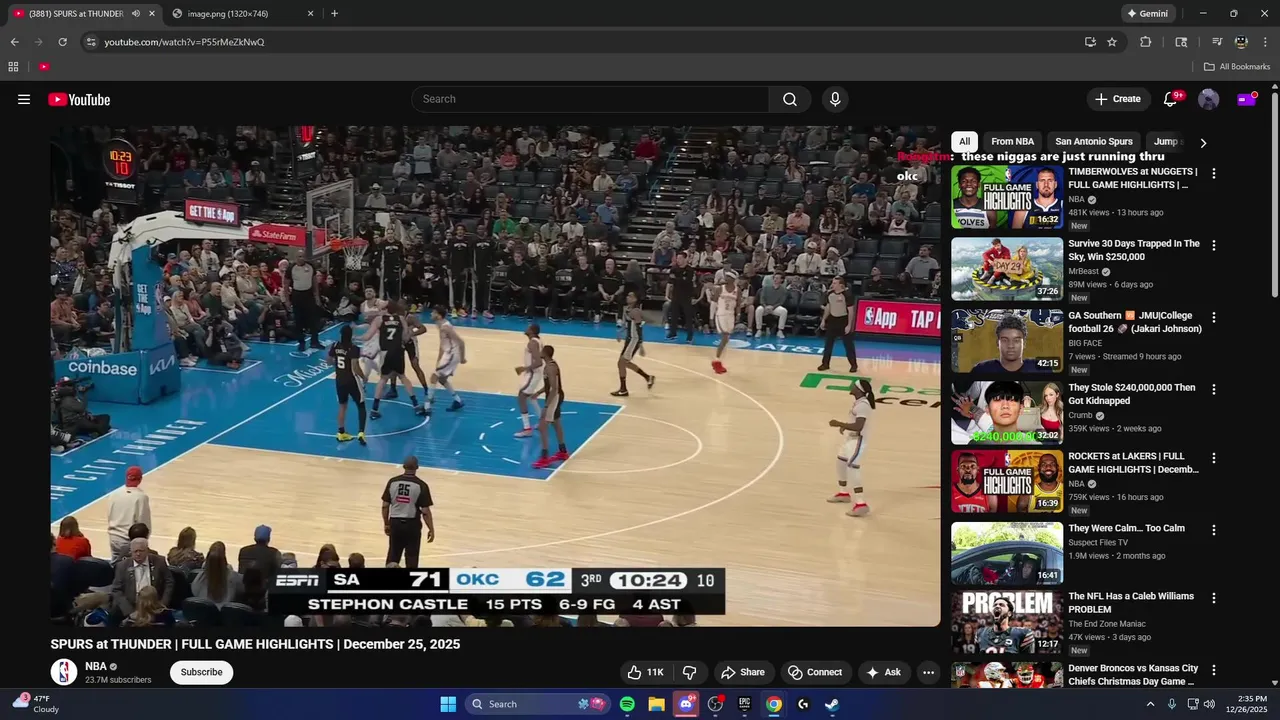Show hidden system tray icons
The height and width of the screenshot is (720, 1280).
click(x=1150, y=704)
